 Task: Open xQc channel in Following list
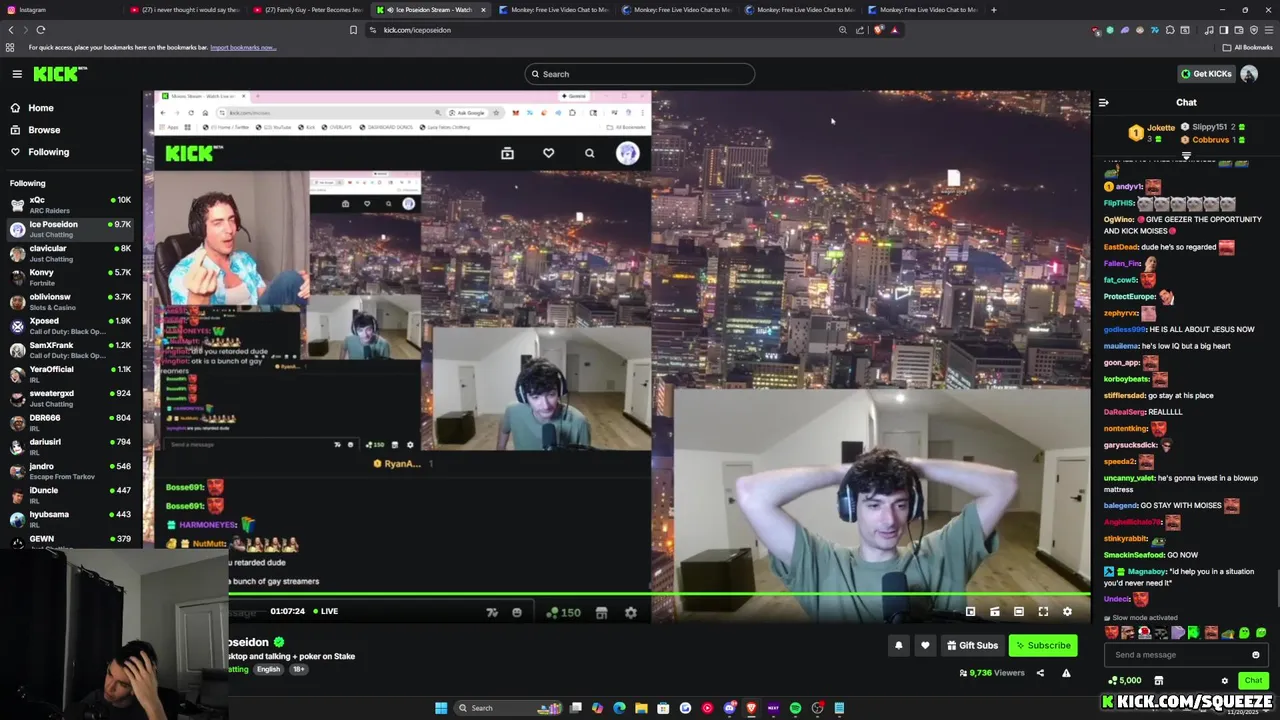pyautogui.click(x=70, y=204)
